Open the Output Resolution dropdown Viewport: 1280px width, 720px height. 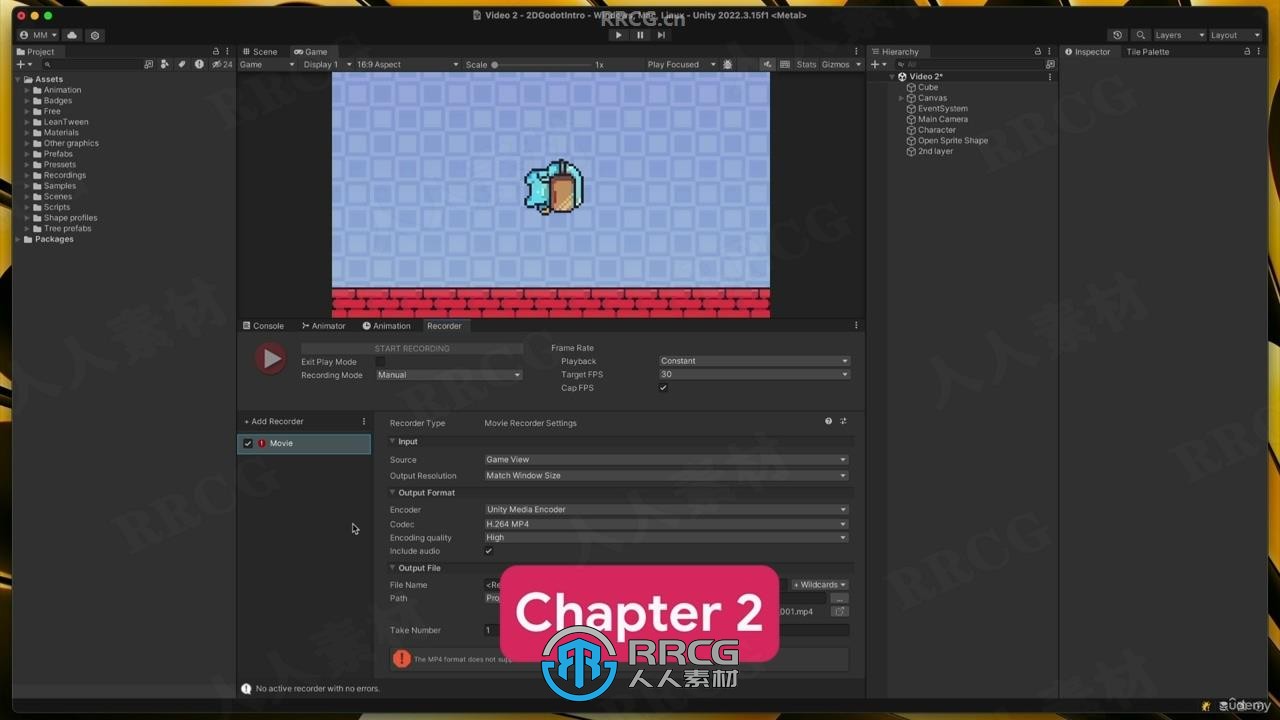coord(666,476)
